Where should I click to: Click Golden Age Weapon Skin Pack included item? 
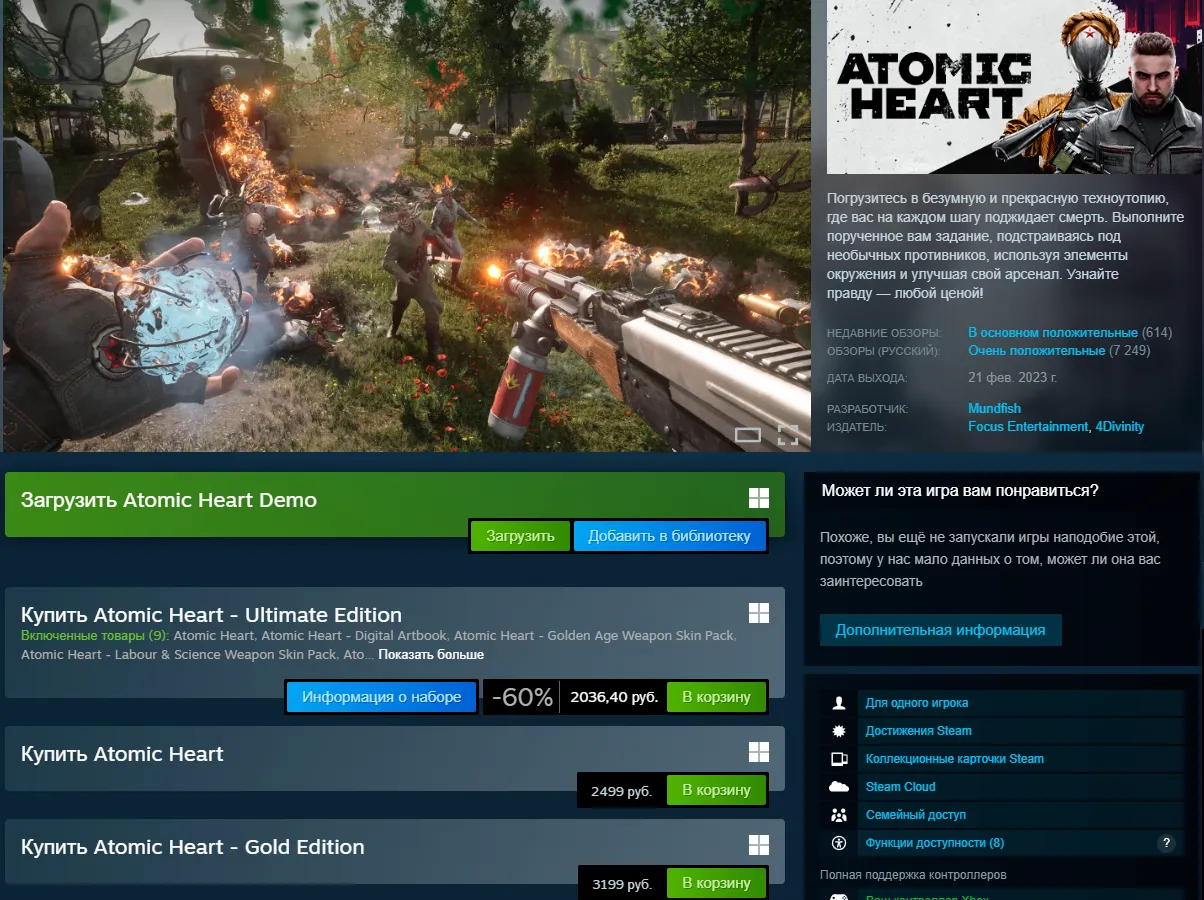(595, 635)
